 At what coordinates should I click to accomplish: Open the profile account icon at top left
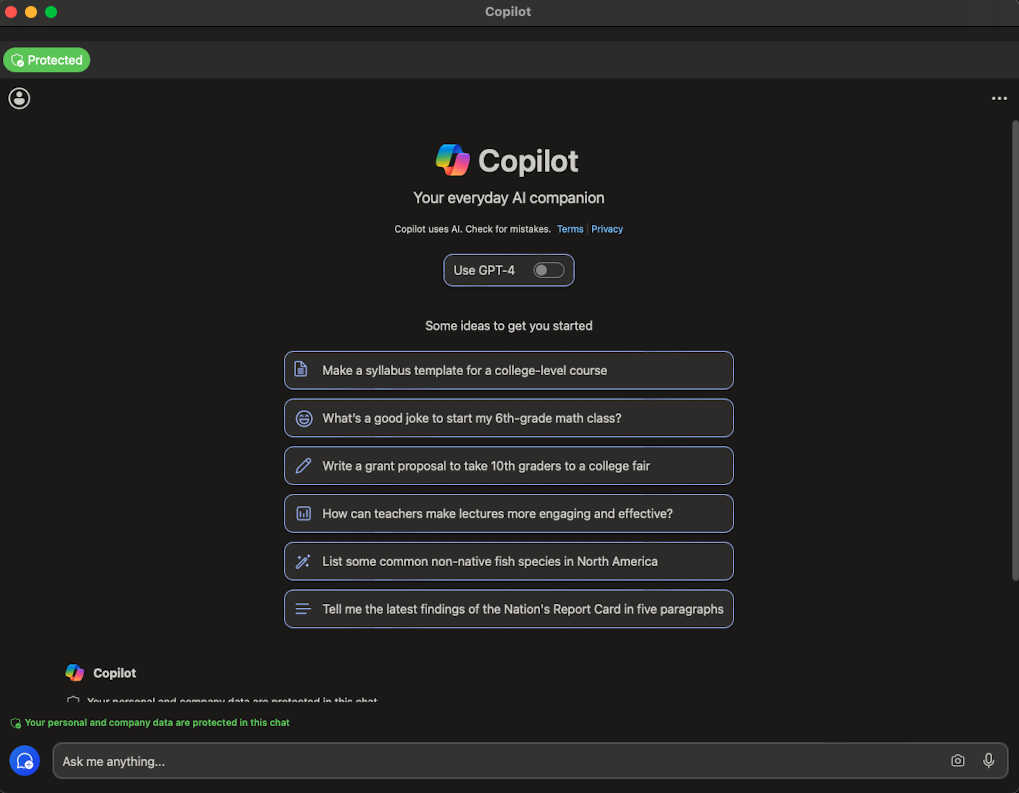click(x=18, y=98)
